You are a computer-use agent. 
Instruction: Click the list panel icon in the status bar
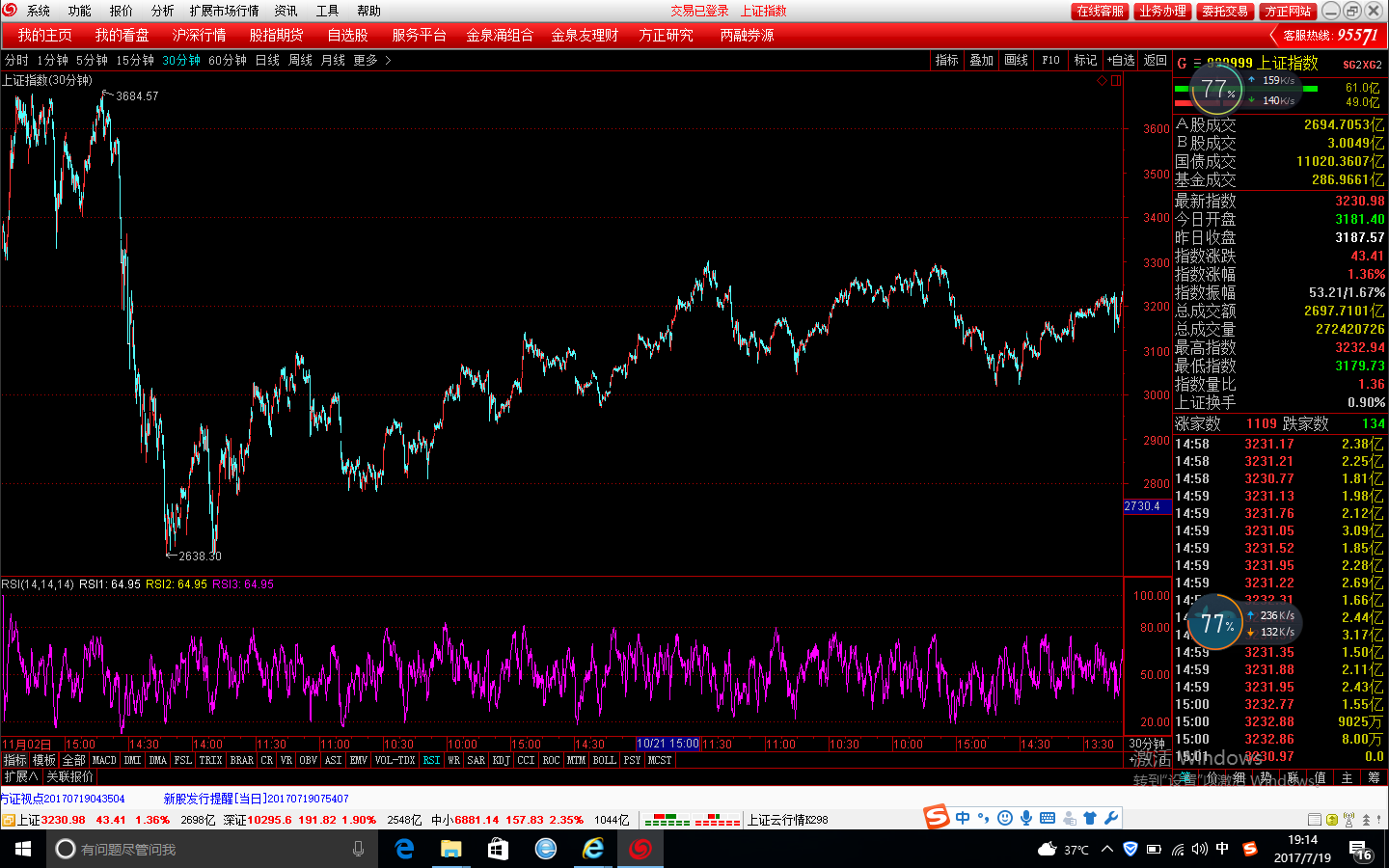pyautogui.click(x=1315, y=820)
